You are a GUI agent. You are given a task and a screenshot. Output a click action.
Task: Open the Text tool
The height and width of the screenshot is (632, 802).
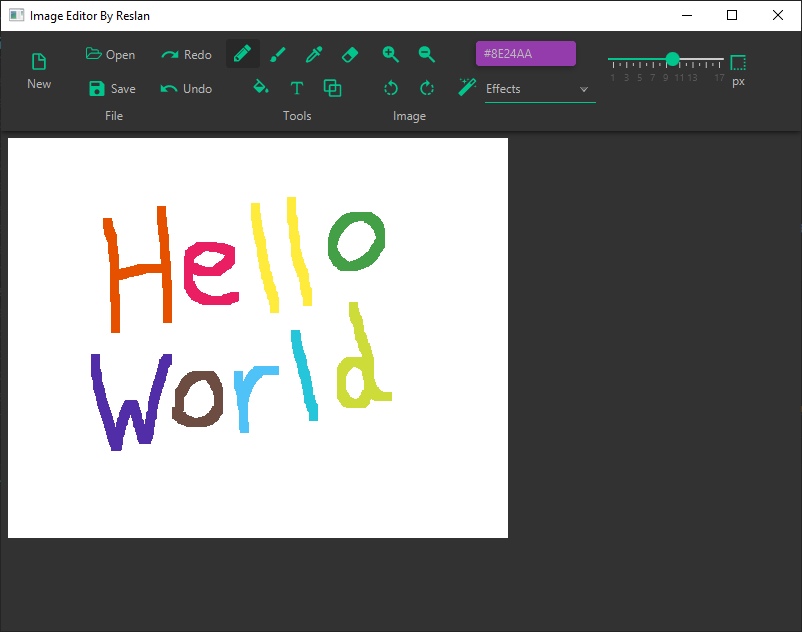pos(297,87)
